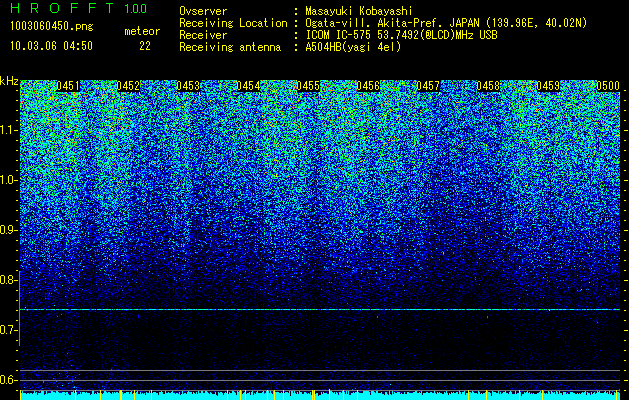Click the 'Receiving Location' label

click(x=233, y=23)
